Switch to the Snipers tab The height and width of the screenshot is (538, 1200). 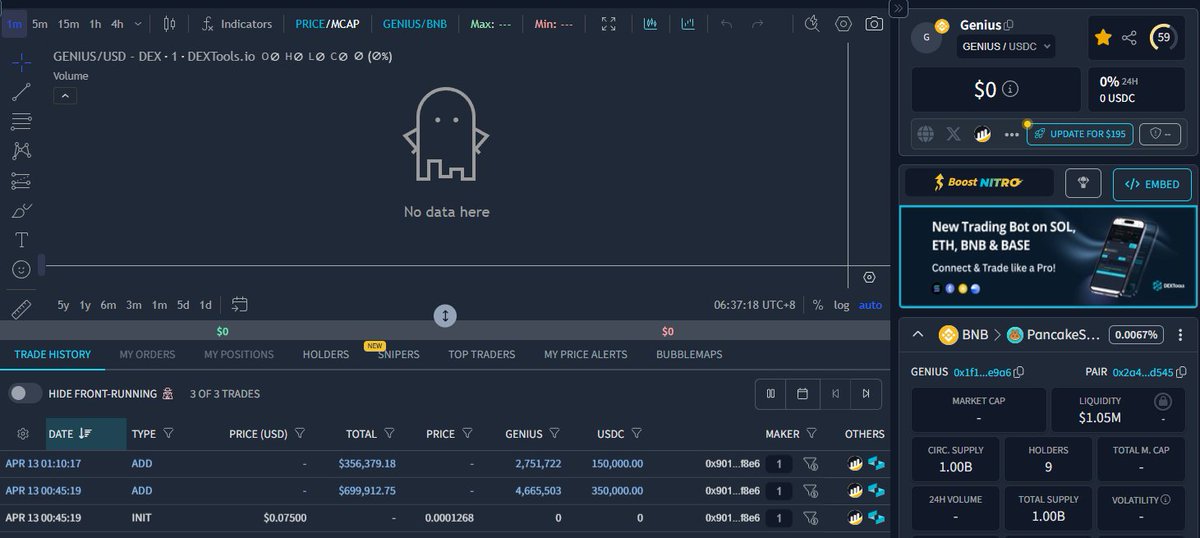(x=399, y=354)
